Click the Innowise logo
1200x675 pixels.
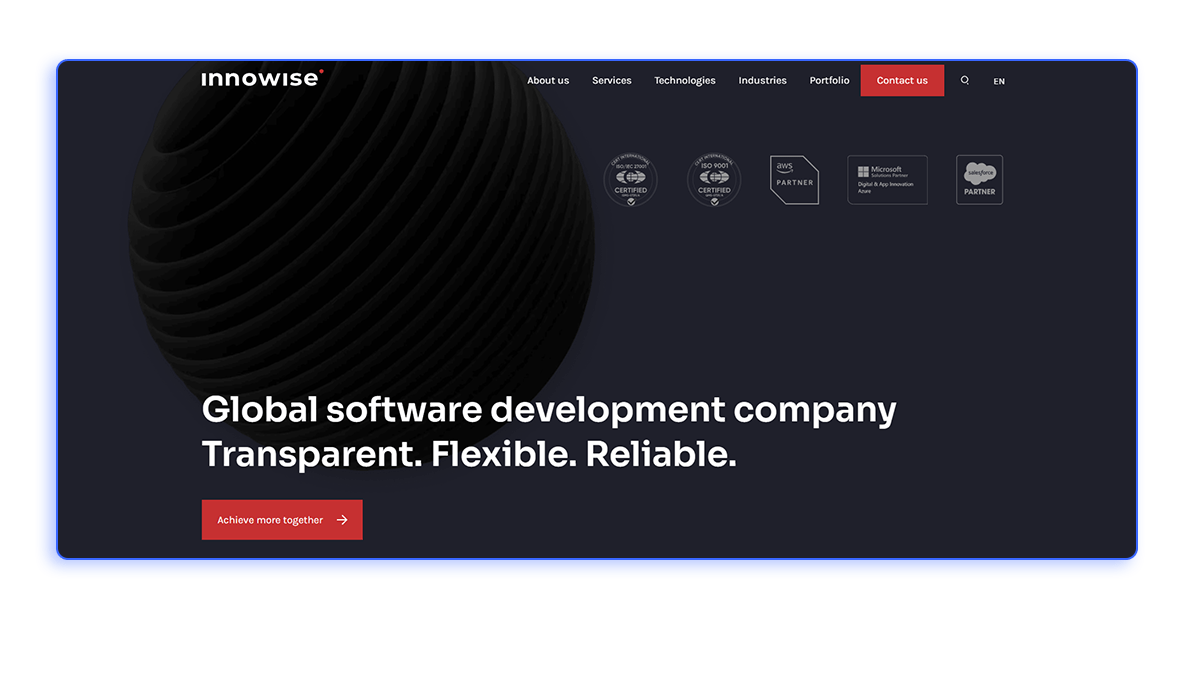[x=261, y=79]
